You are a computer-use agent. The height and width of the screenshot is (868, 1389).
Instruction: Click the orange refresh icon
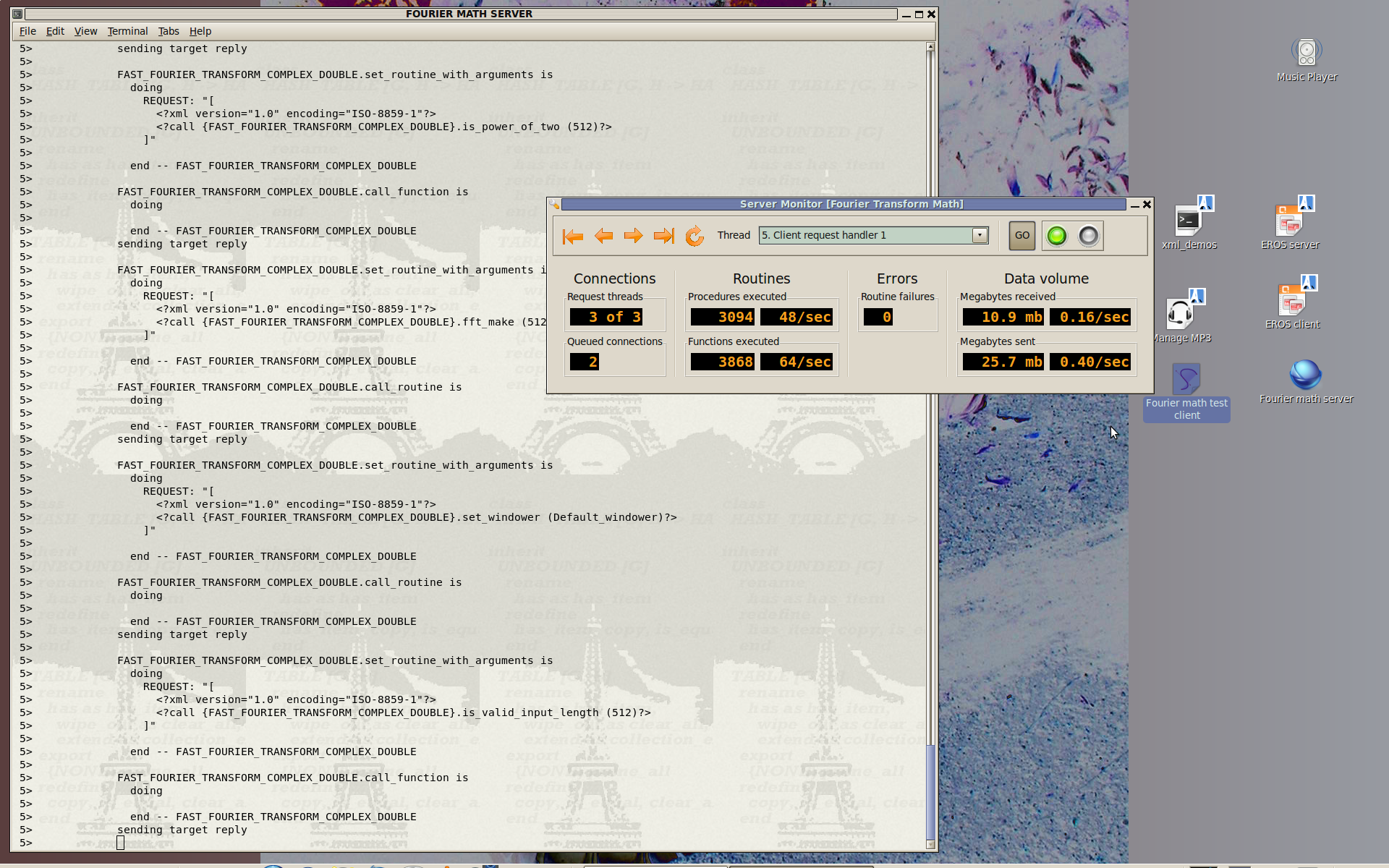pyautogui.click(x=694, y=236)
